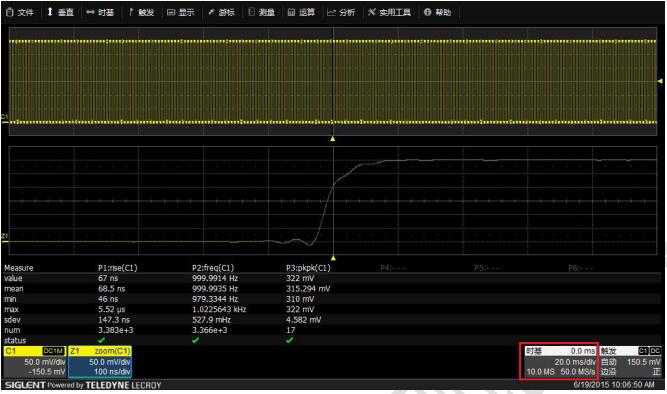Open the 帮助 help info icon
This screenshot has height=394, width=667.
[x=428, y=12]
